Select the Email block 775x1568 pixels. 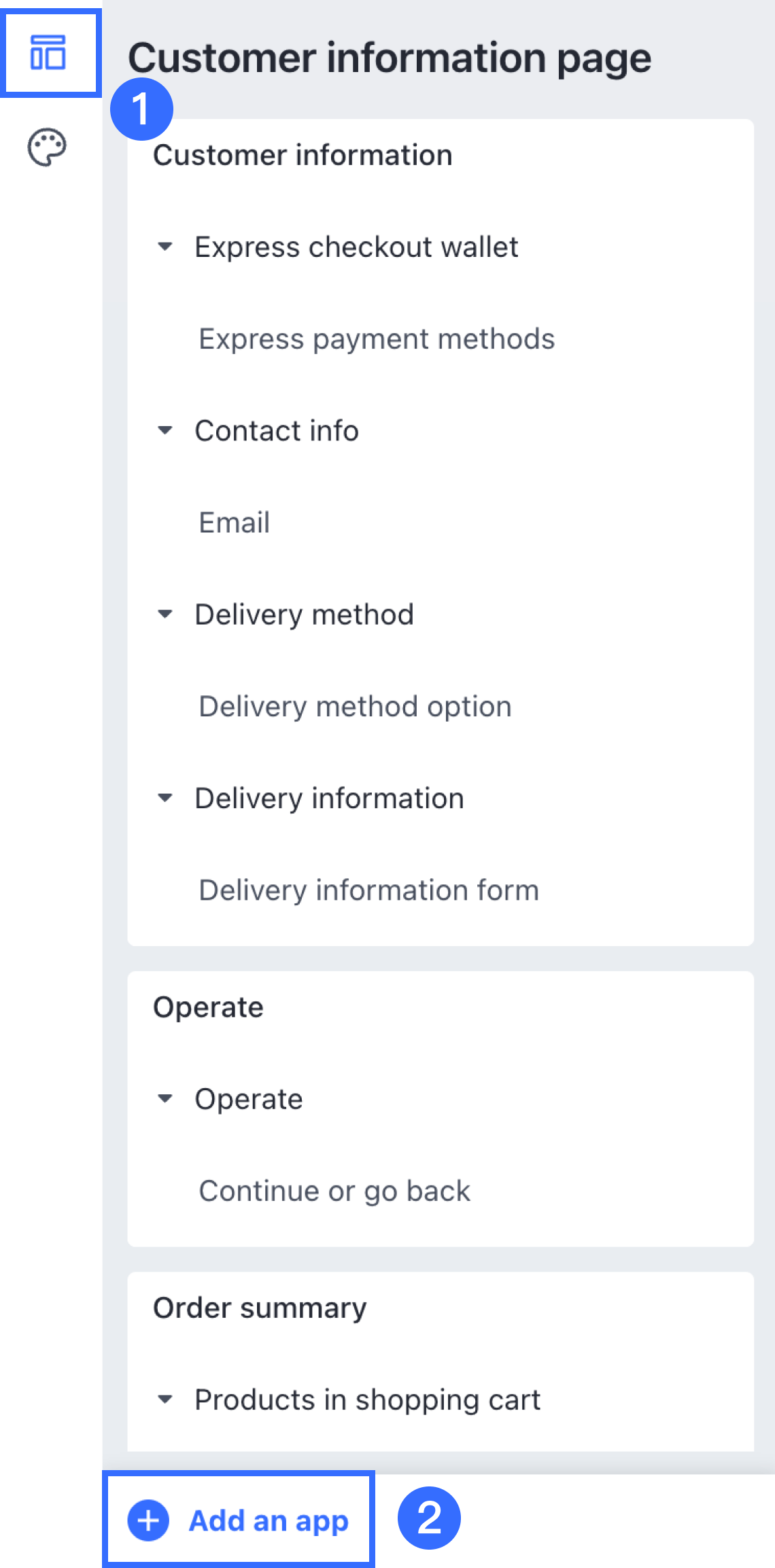(235, 523)
